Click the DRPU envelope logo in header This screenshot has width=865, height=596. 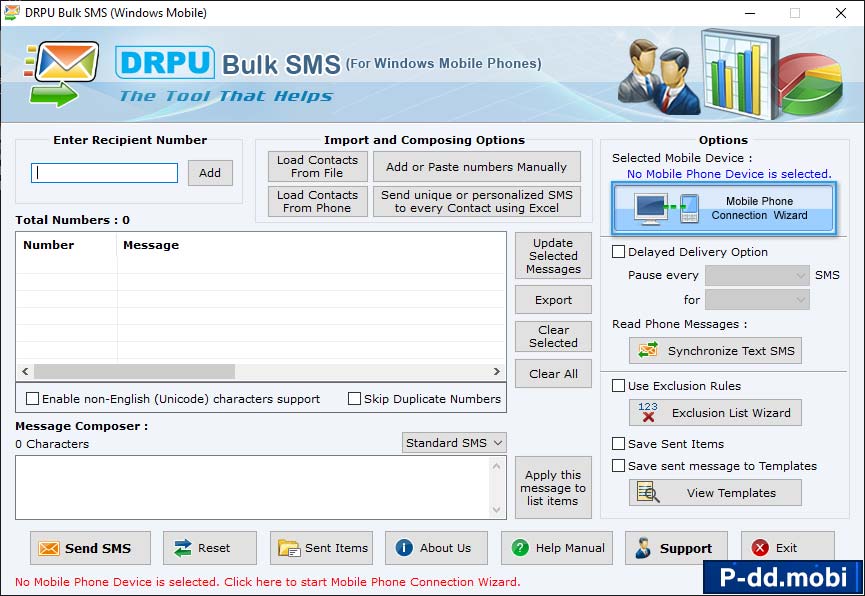pos(61,73)
